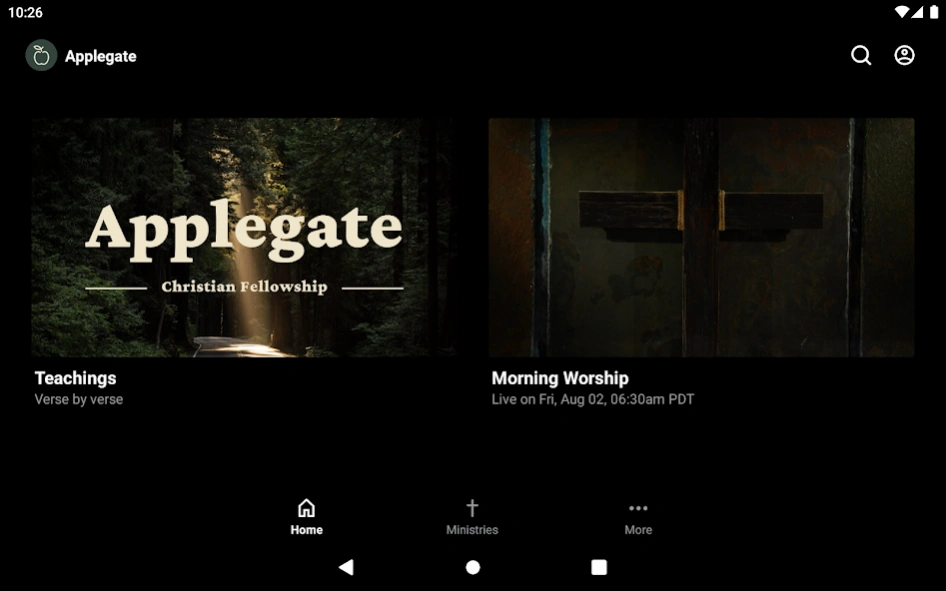Viewport: 946px width, 591px height.
Task: Tap the Teachings title
Action: click(75, 378)
